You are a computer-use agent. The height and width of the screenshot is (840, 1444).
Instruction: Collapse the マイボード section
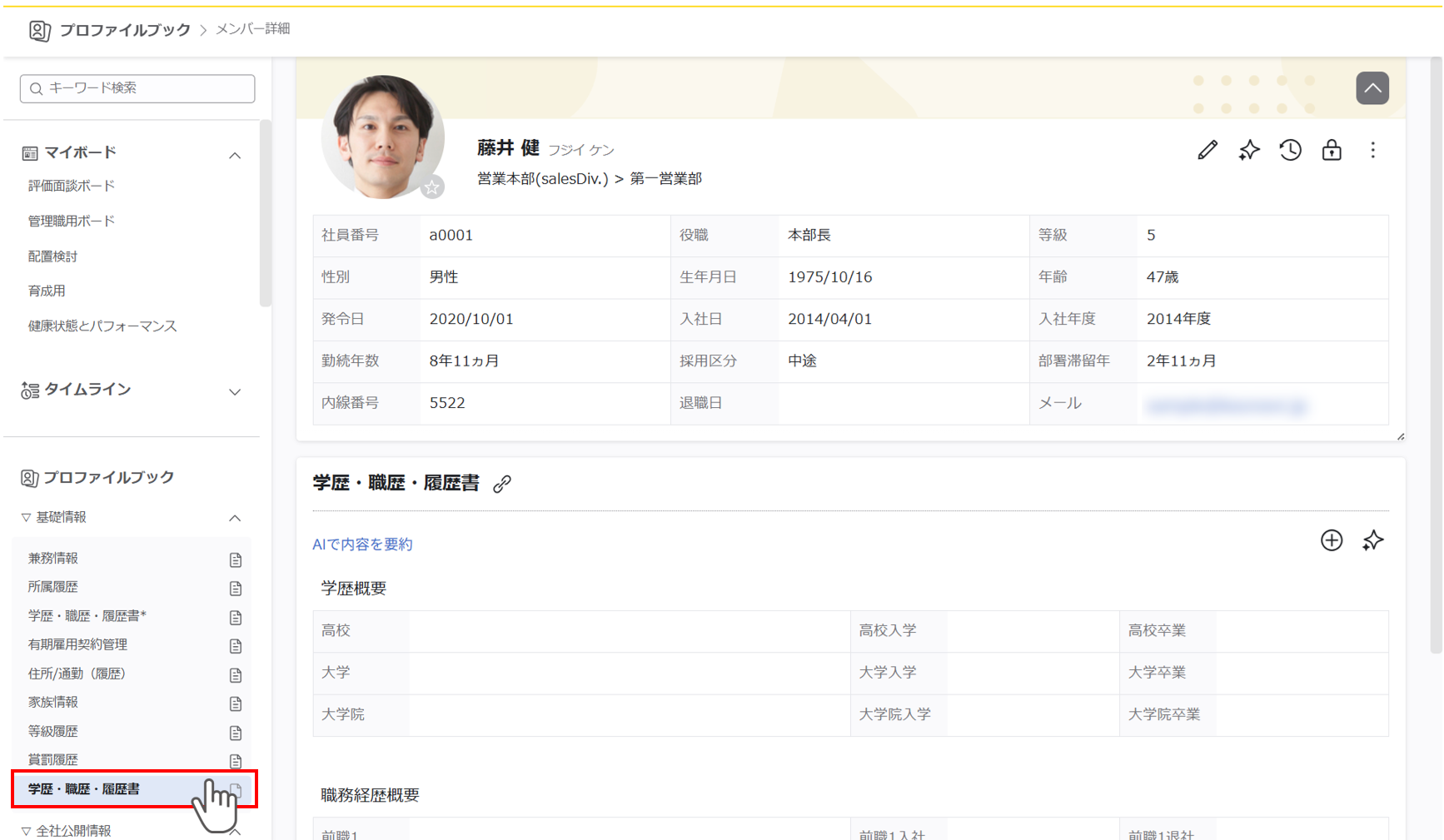235,156
